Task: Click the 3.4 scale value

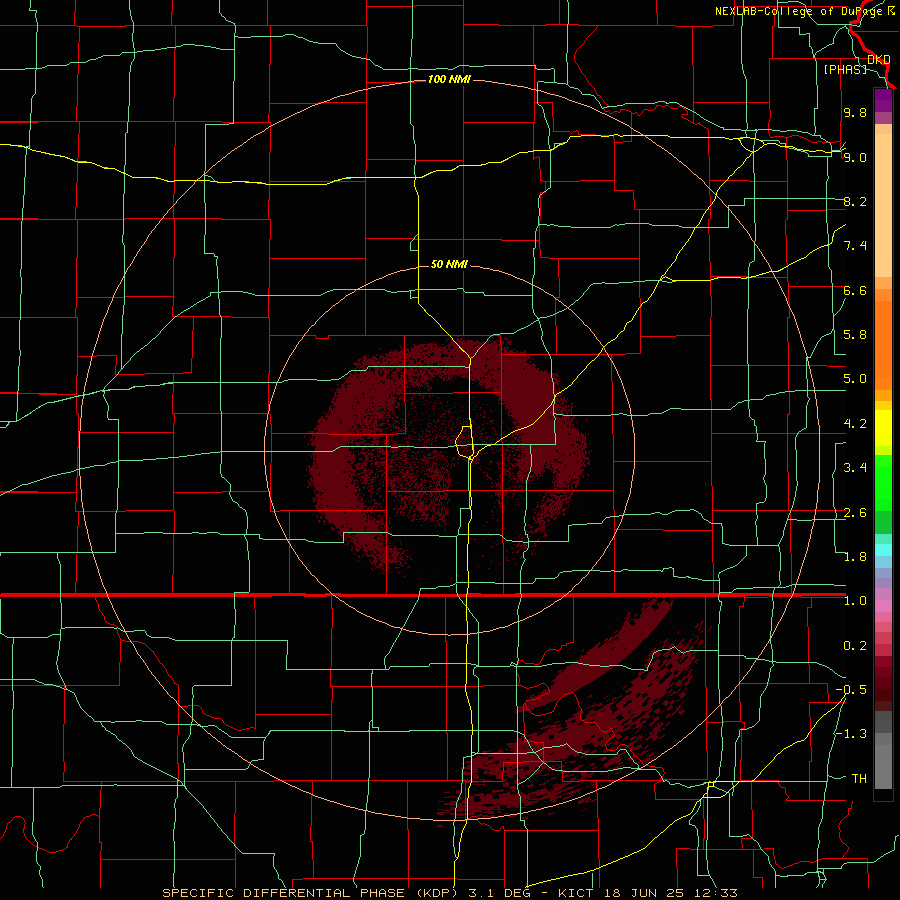Action: point(855,468)
